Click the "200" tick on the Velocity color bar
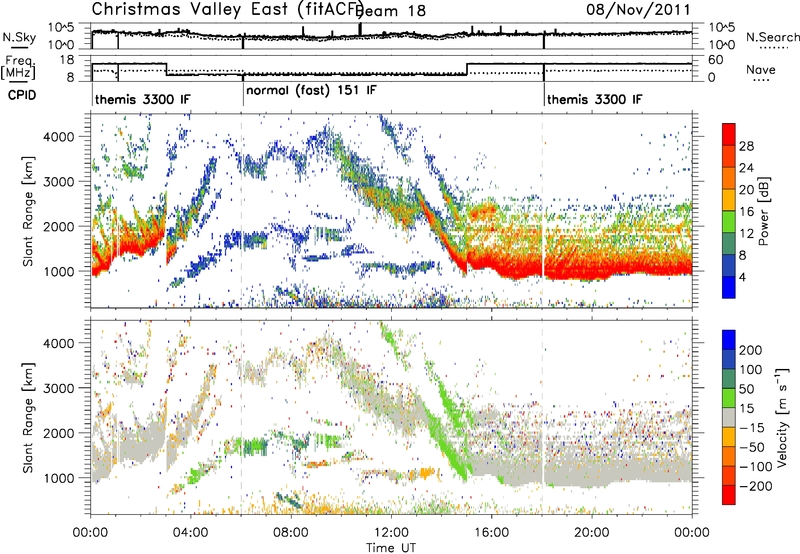This screenshot has height=554, width=800. coord(751,350)
